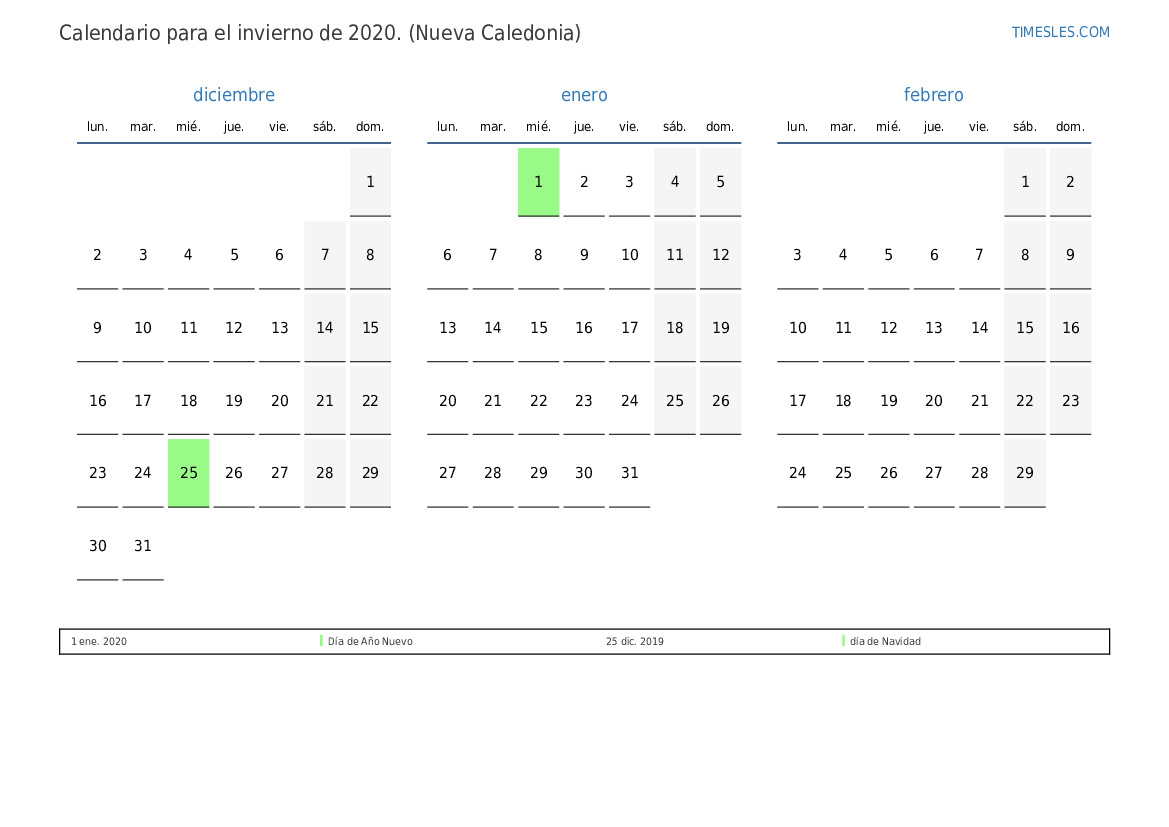1169x827 pixels.
Task: Click the 1 ene. 2020 legend date
Action: [x=99, y=641]
